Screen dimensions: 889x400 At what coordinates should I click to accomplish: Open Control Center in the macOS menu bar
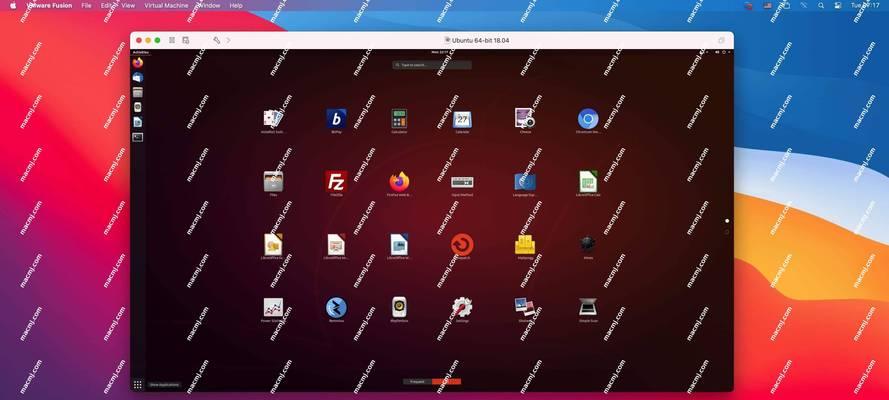[837, 6]
